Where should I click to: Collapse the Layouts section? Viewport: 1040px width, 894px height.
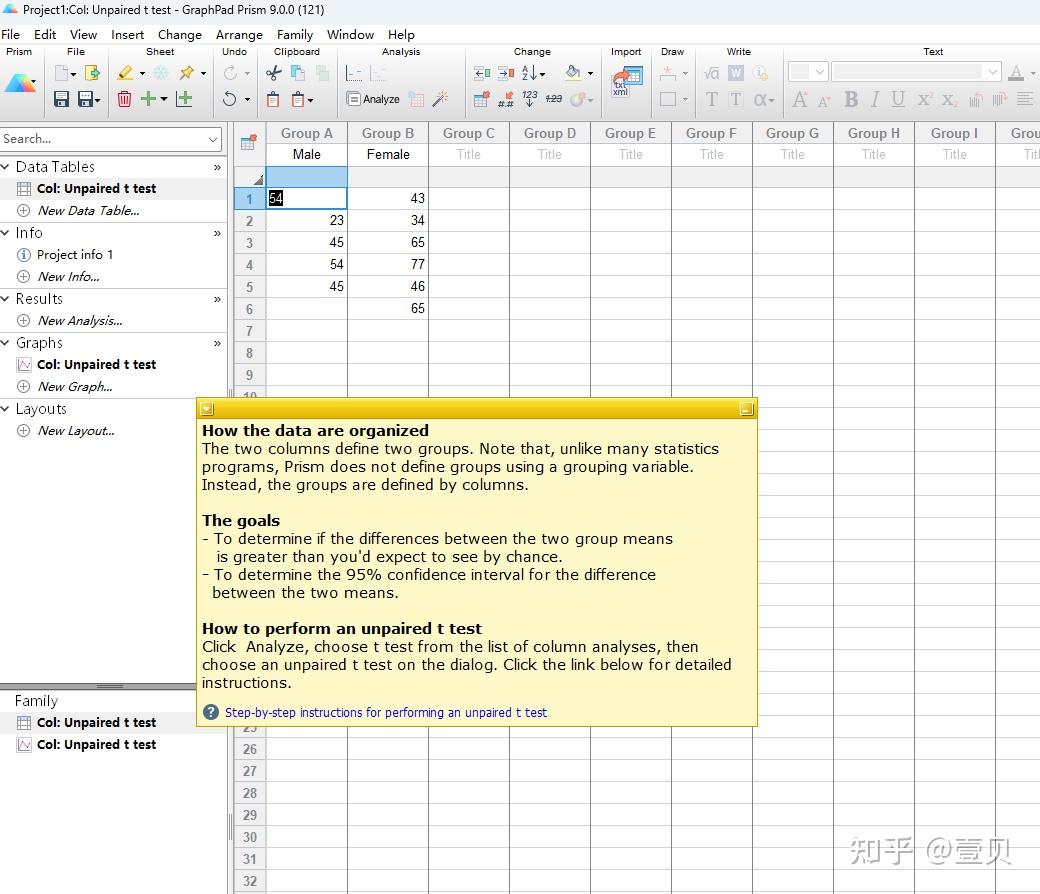(5, 409)
